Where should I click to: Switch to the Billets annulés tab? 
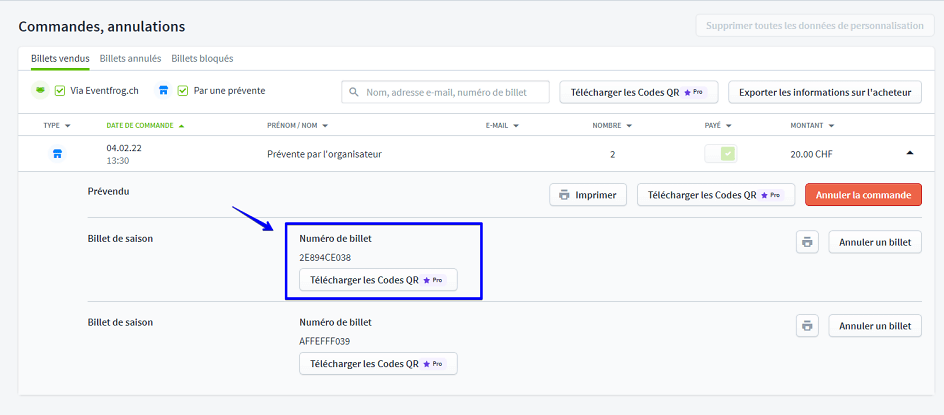pyautogui.click(x=130, y=59)
